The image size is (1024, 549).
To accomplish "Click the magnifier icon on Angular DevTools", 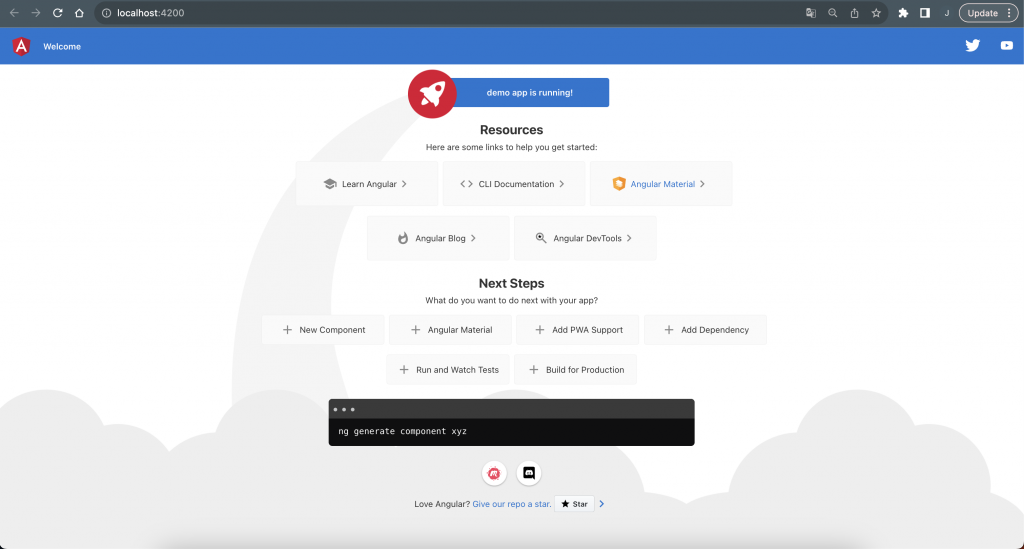I will (541, 238).
